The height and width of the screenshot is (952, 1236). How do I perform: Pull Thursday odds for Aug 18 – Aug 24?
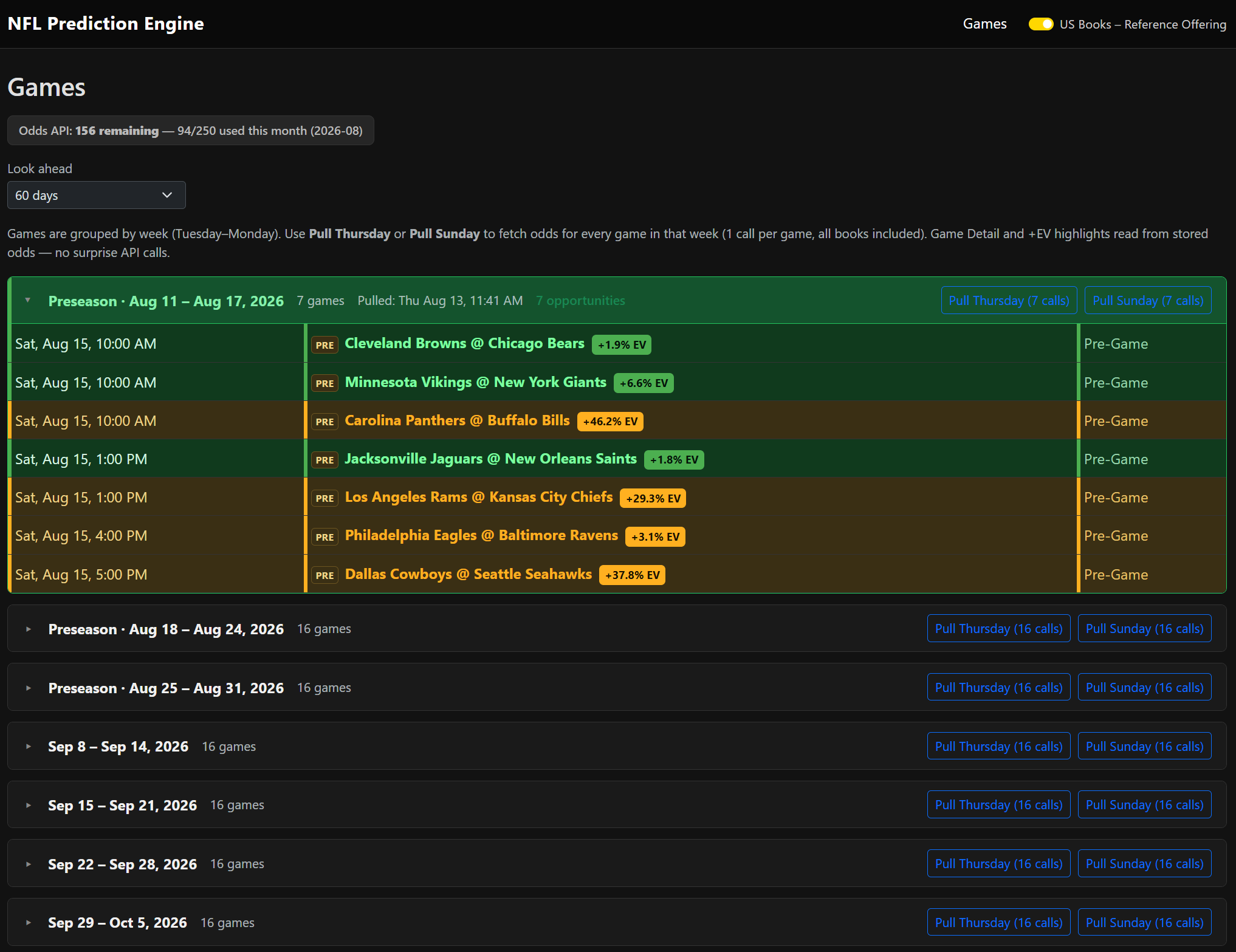998,628
